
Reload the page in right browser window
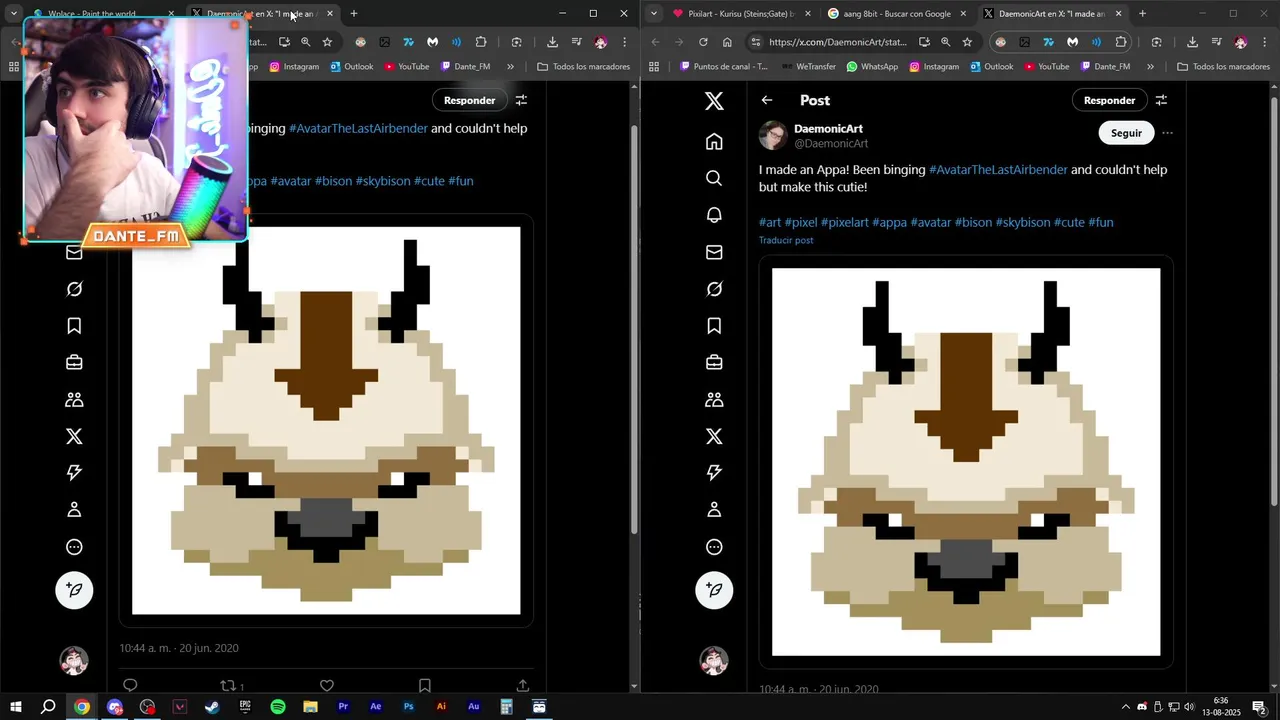click(x=703, y=42)
